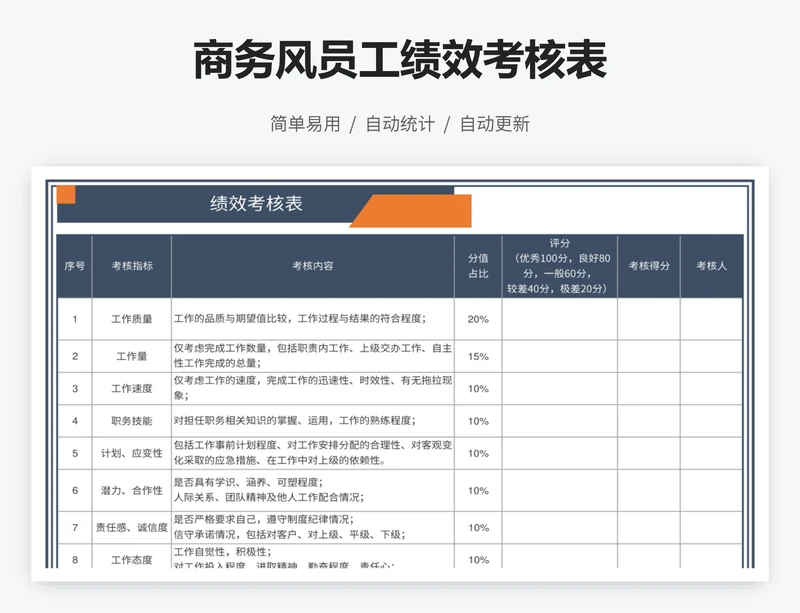Click the empty 考核人 cell for 潜力、合作性
This screenshot has height=613, width=800.
[711, 491]
